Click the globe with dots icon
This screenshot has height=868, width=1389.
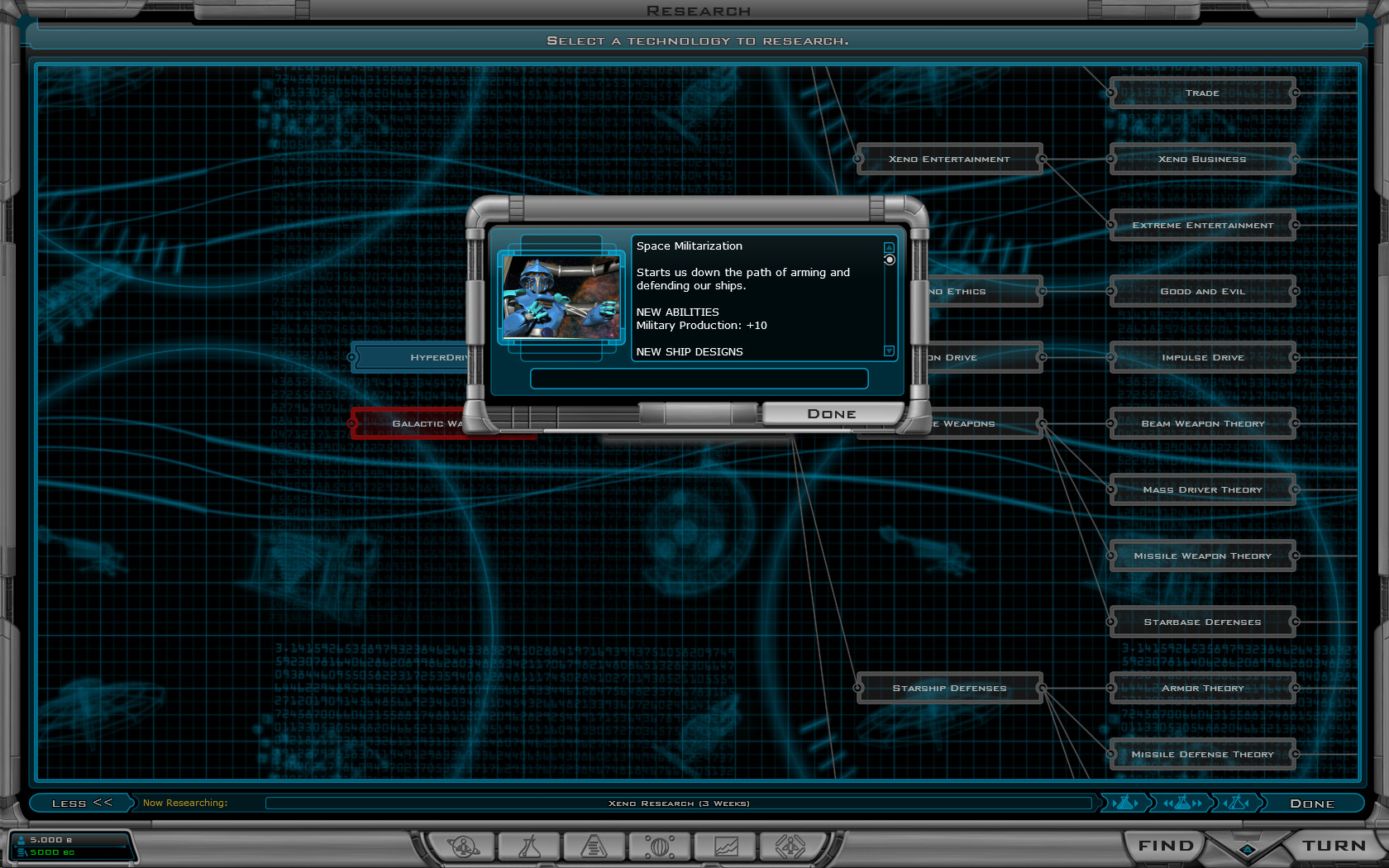tap(659, 847)
